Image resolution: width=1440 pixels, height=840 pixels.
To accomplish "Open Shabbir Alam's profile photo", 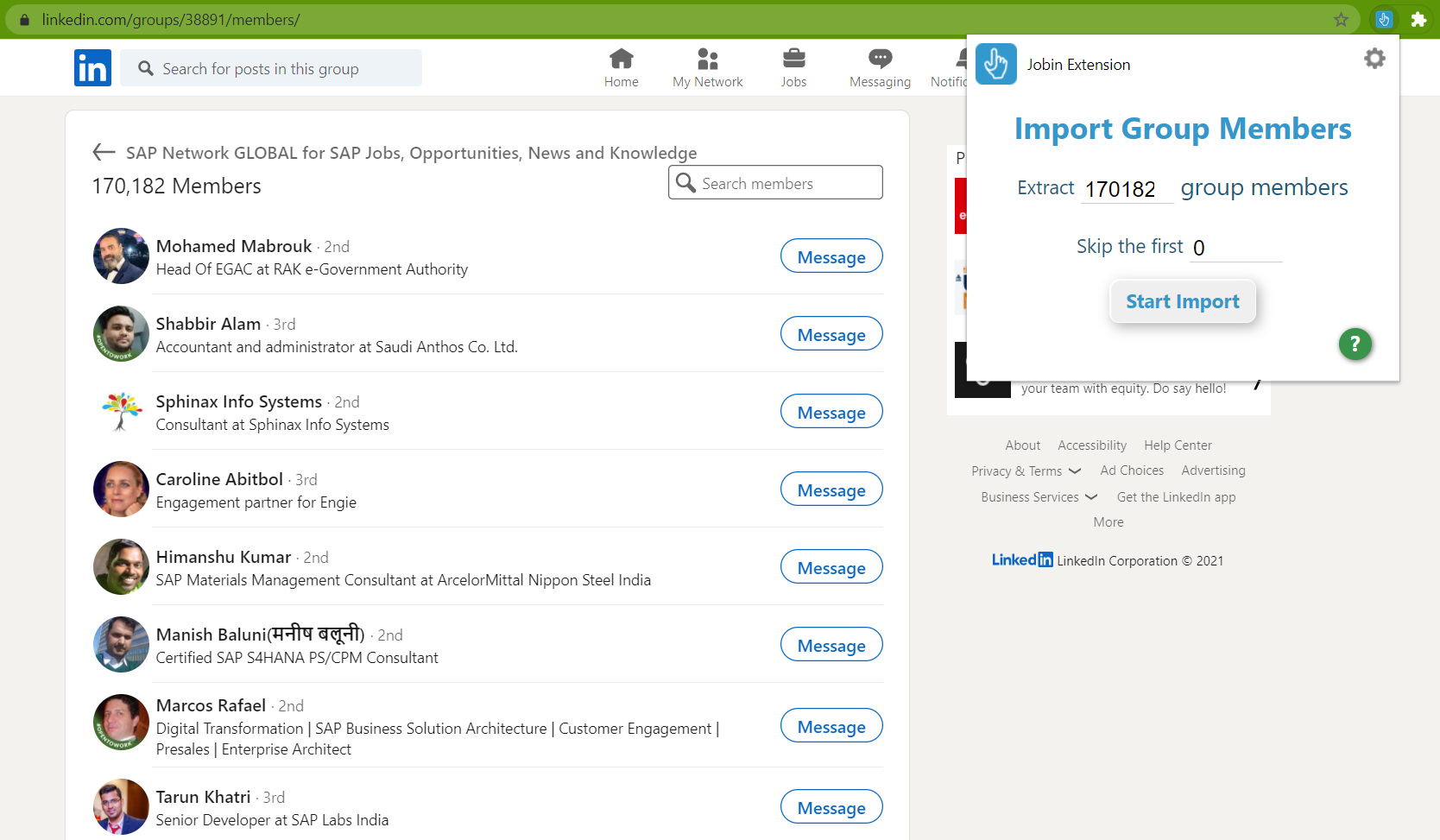I will pyautogui.click(x=121, y=333).
